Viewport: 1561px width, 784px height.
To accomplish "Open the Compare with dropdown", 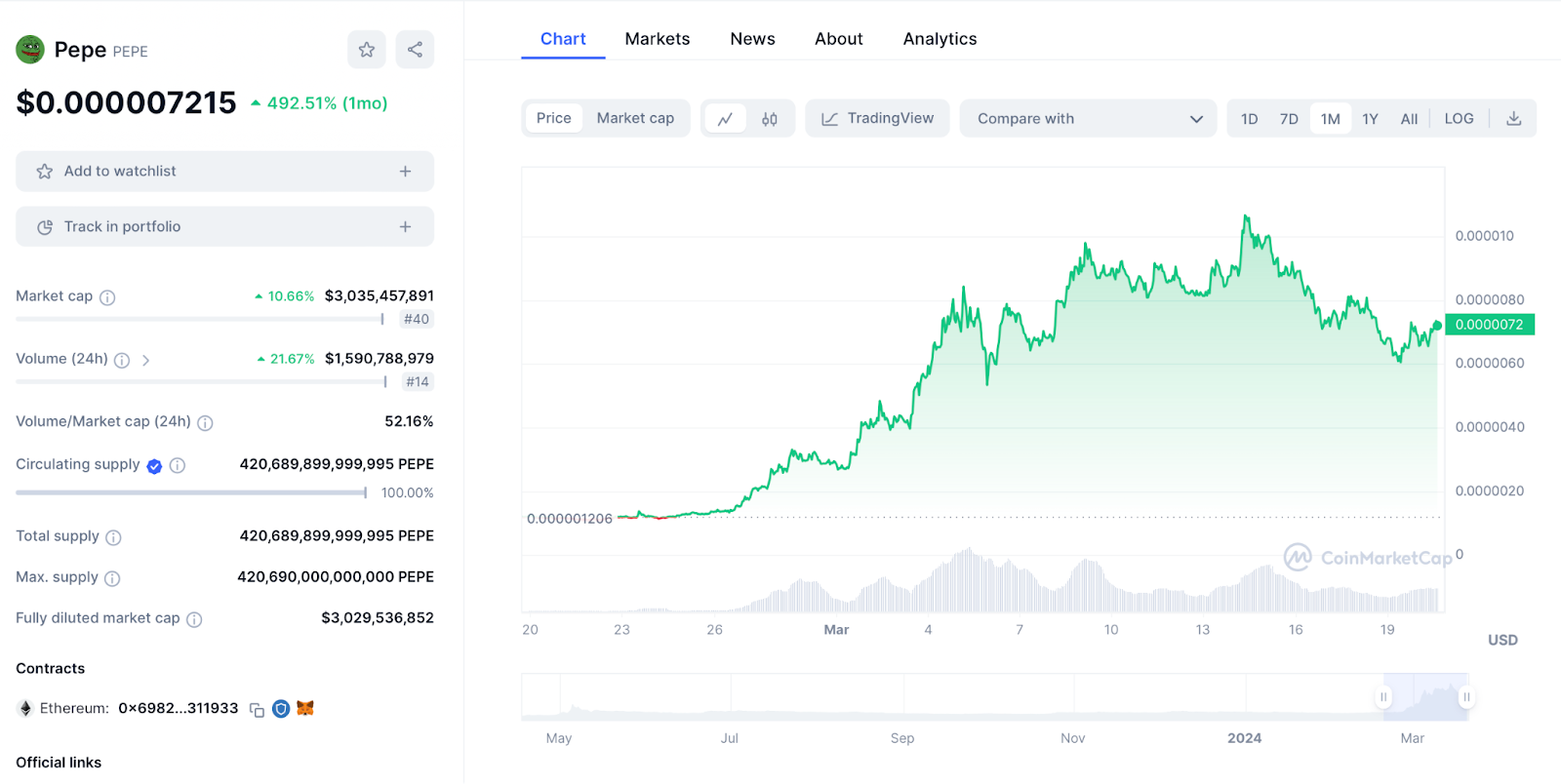I will click(1088, 118).
